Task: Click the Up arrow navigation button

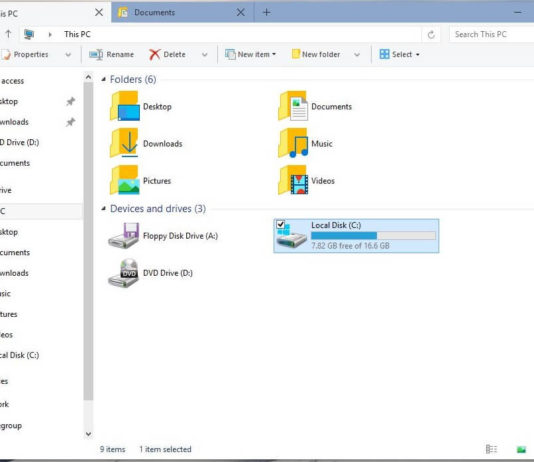Action: (9, 34)
